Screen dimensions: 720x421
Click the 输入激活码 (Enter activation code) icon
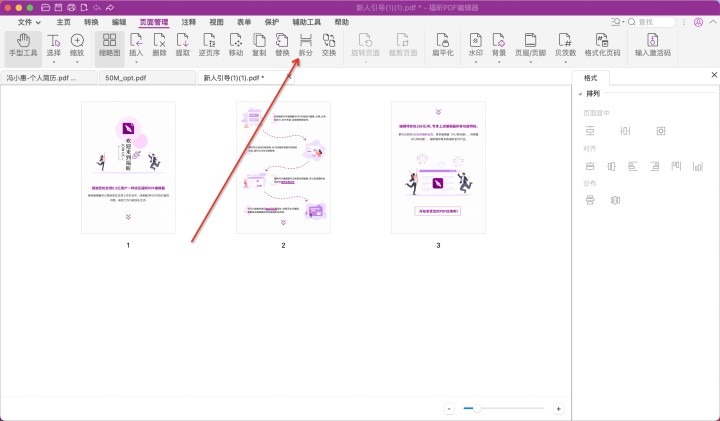(653, 44)
